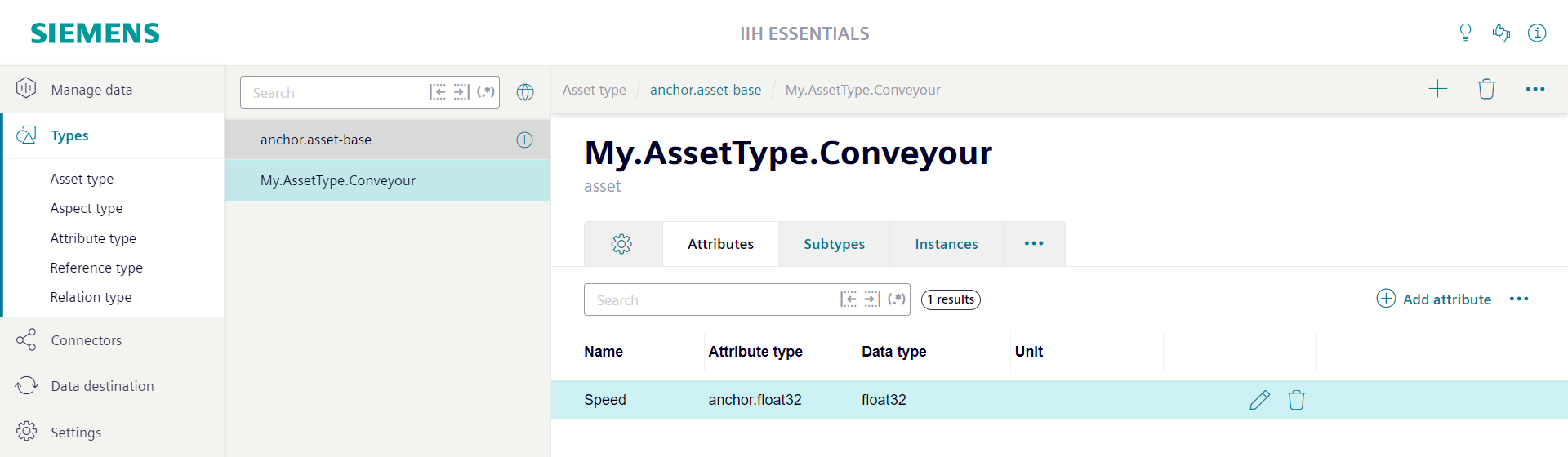The height and width of the screenshot is (457, 1568).
Task: Switch to the Attributes tab
Action: click(720, 244)
